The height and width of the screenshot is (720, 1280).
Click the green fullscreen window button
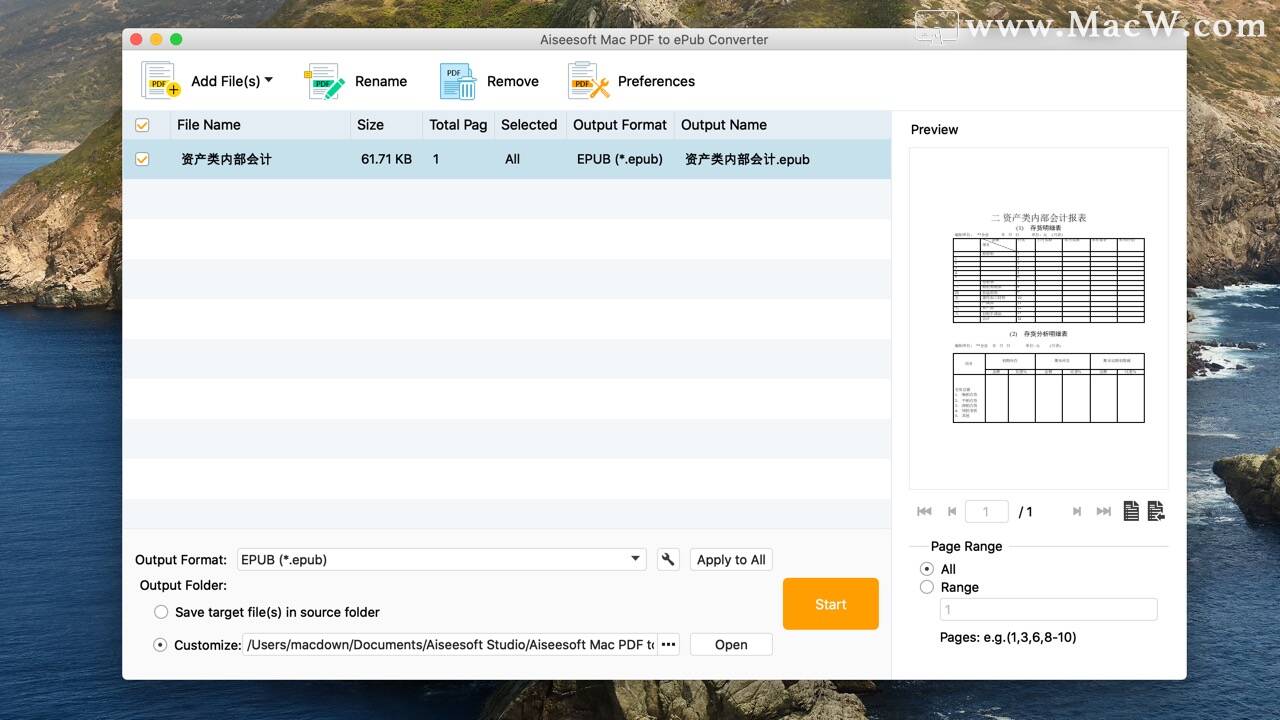pyautogui.click(x=176, y=39)
